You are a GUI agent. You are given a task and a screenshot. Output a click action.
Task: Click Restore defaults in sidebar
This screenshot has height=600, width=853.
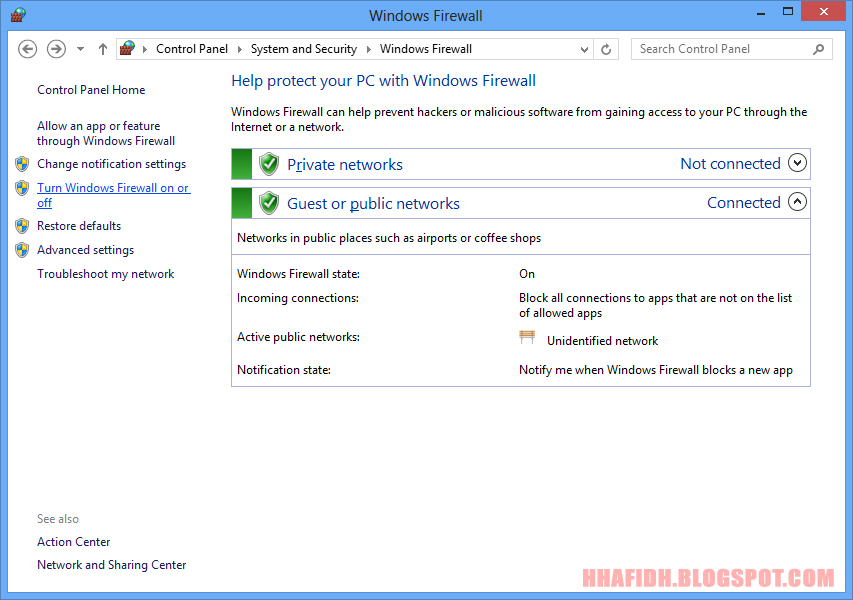tap(79, 226)
